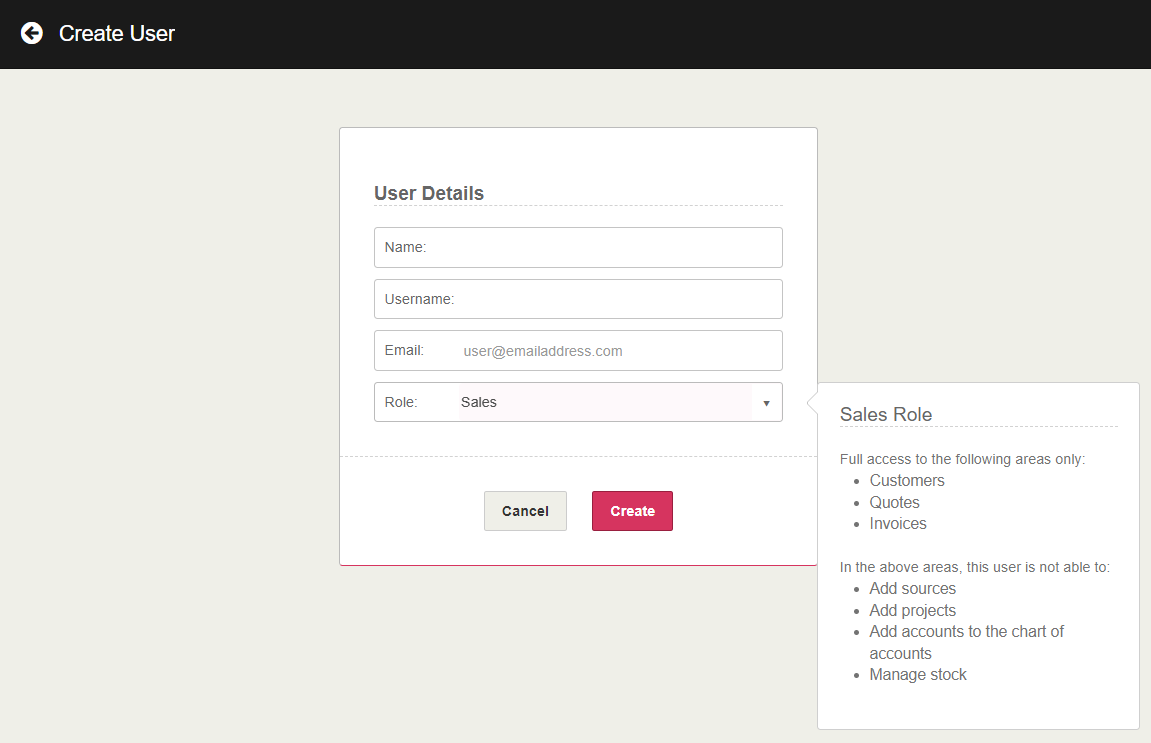Click the Sales Role tooltip heading

pos(886,414)
